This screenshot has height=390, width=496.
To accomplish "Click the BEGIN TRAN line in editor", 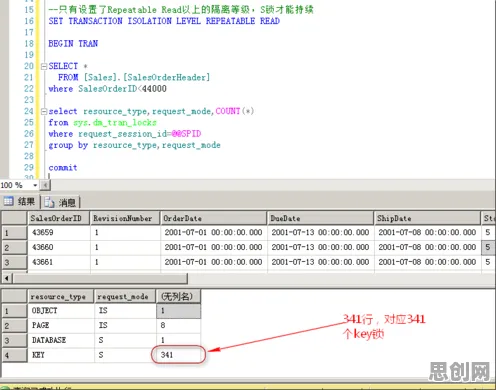I will [x=73, y=44].
